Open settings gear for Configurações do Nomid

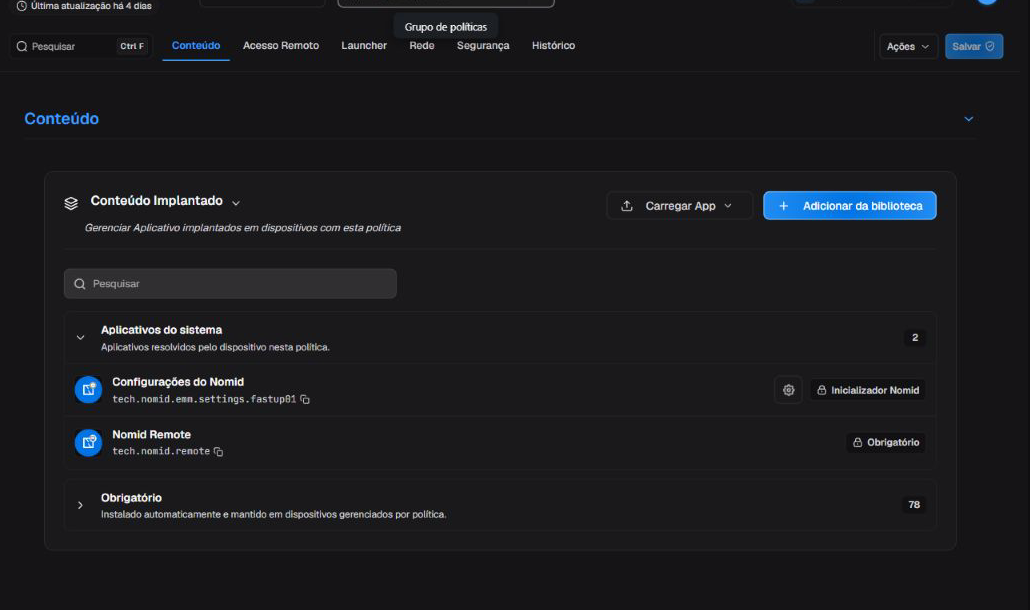click(x=788, y=390)
